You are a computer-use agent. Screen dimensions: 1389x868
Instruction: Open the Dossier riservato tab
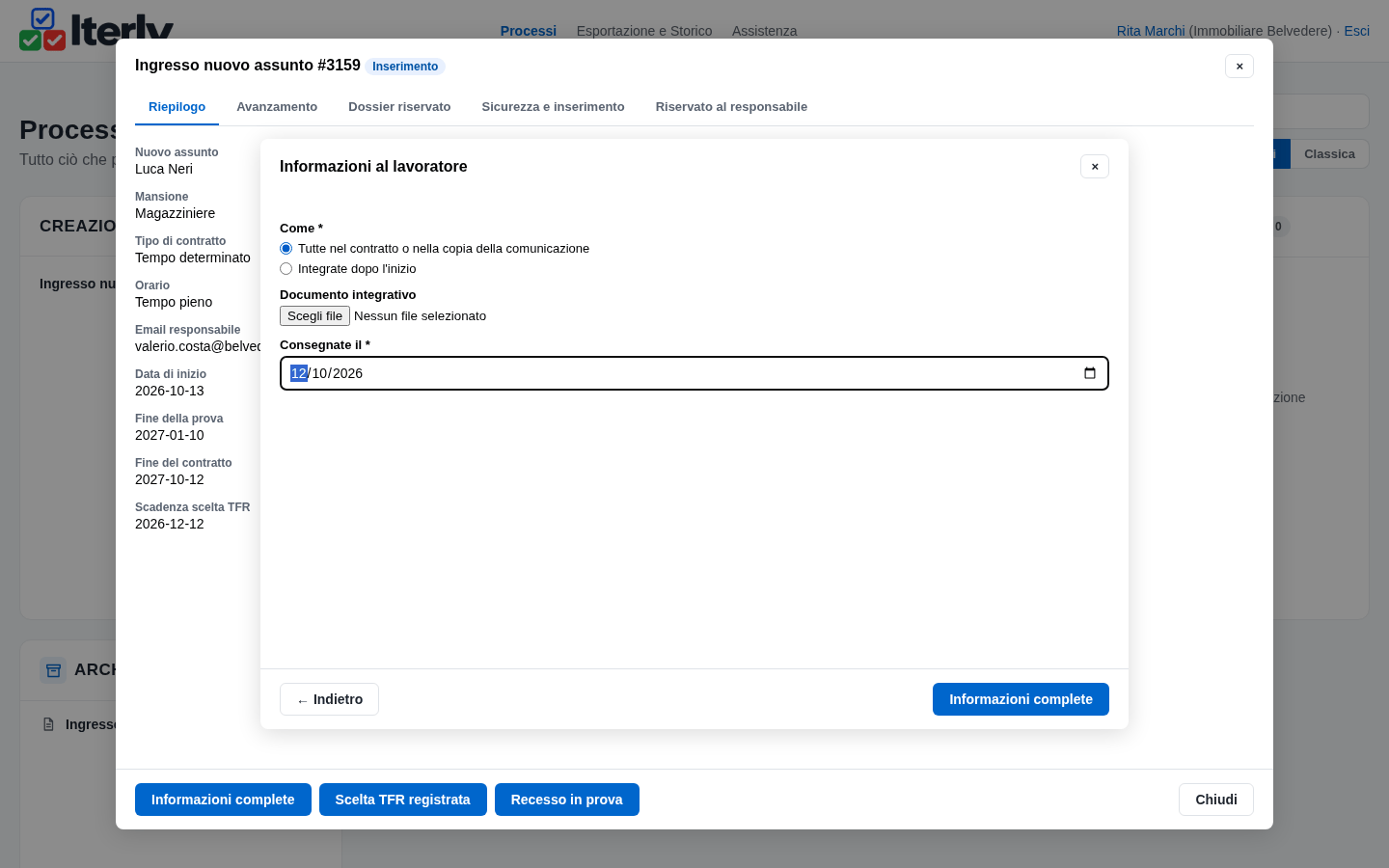tap(399, 107)
